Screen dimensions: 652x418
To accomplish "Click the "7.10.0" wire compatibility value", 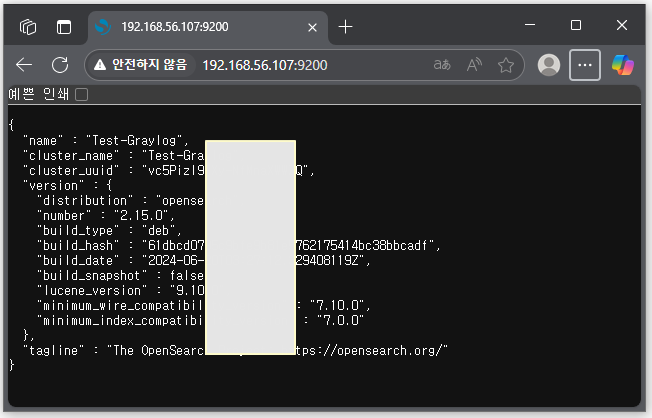I will 338,305.
